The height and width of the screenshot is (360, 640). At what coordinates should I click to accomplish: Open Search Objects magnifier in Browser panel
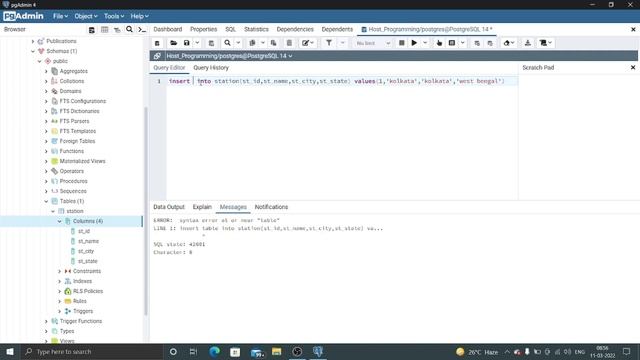[x=129, y=29]
